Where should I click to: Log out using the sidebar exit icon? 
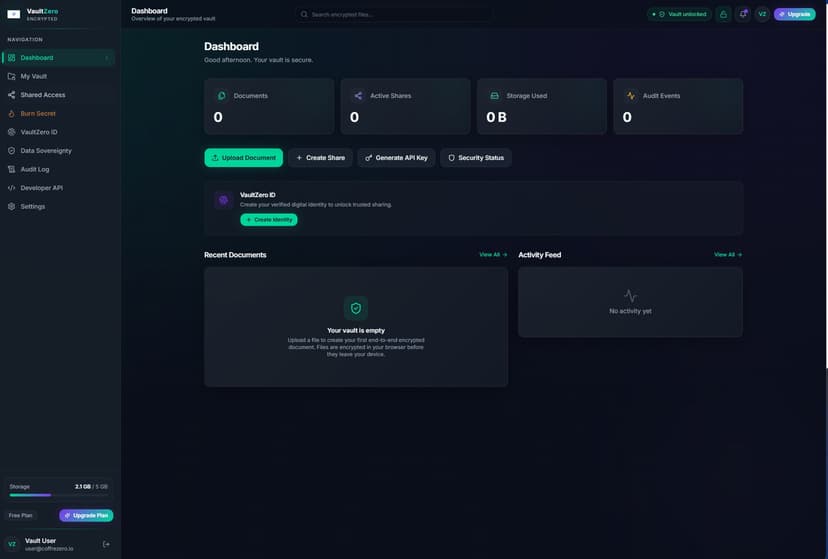pos(106,544)
